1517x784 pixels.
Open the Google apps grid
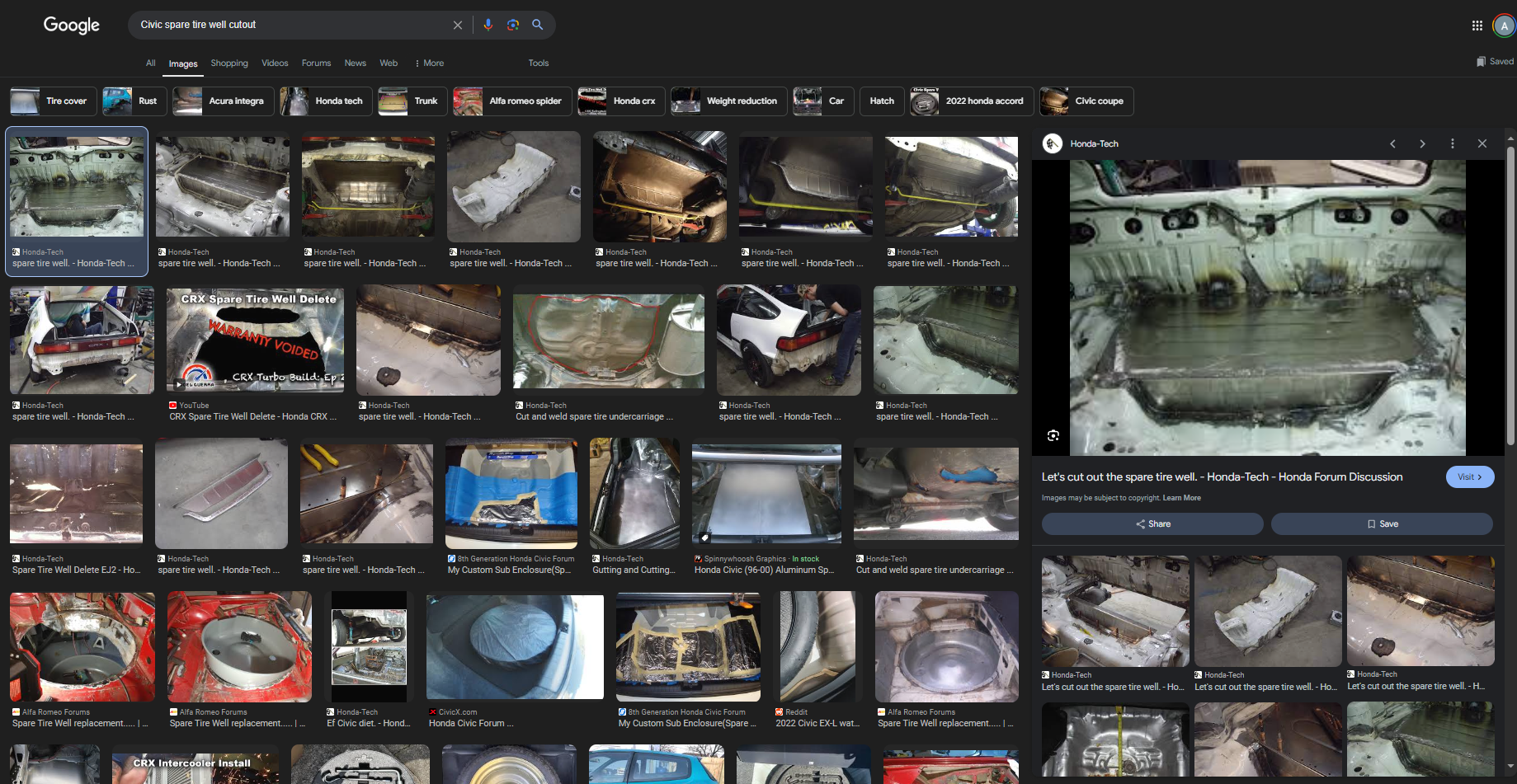click(1477, 26)
